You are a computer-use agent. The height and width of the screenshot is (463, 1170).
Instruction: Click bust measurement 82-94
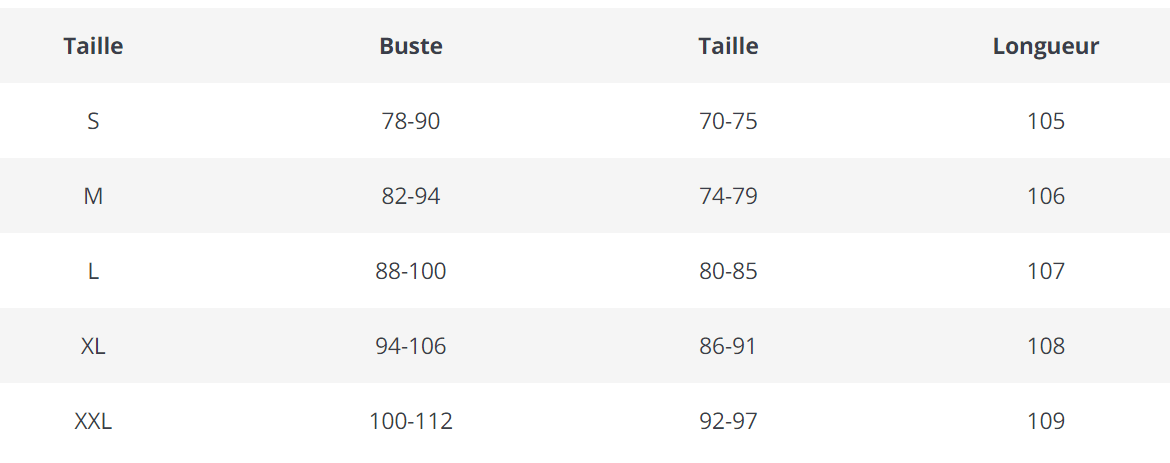click(410, 196)
